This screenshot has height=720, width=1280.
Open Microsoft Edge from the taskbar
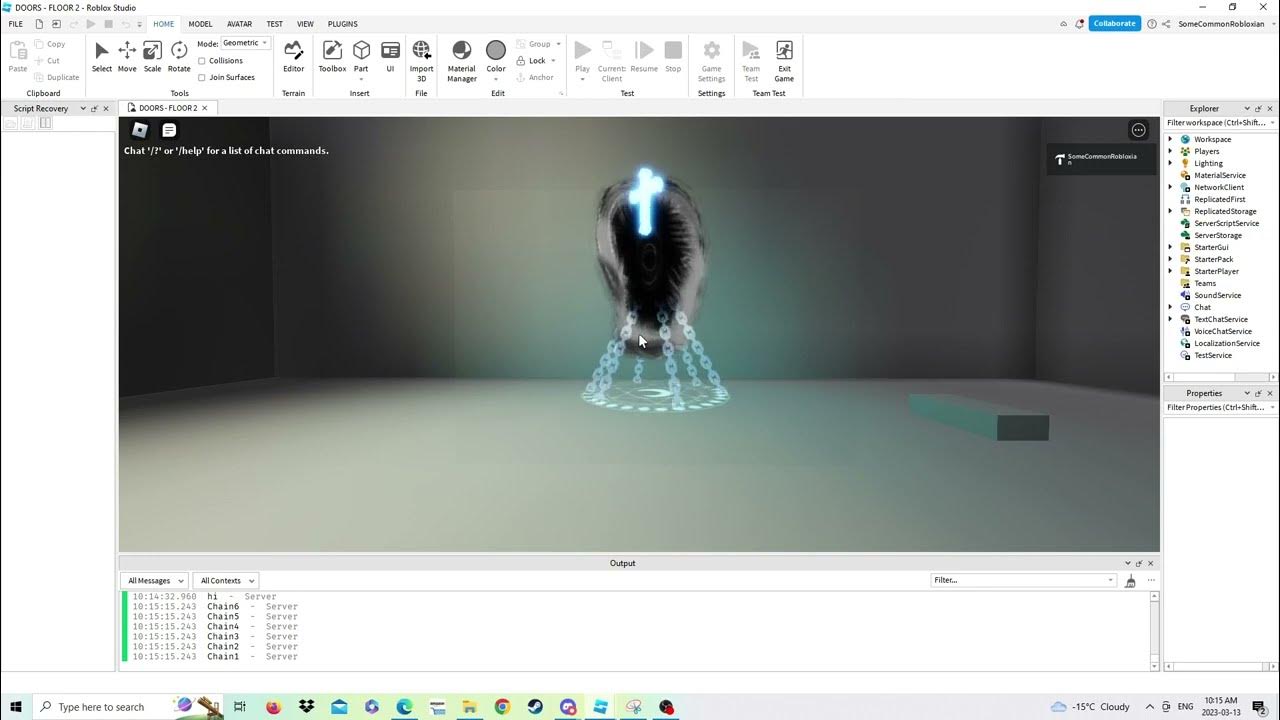404,707
